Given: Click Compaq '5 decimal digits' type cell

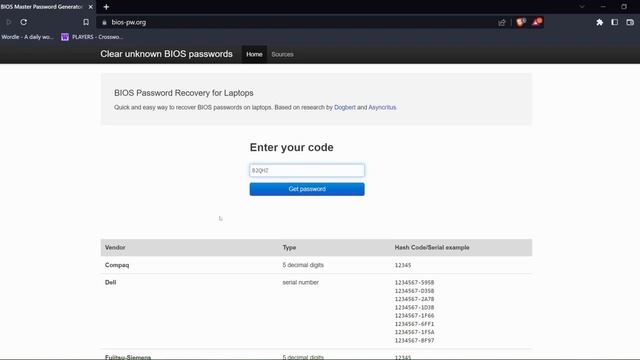Looking at the screenshot, I should click(303, 265).
